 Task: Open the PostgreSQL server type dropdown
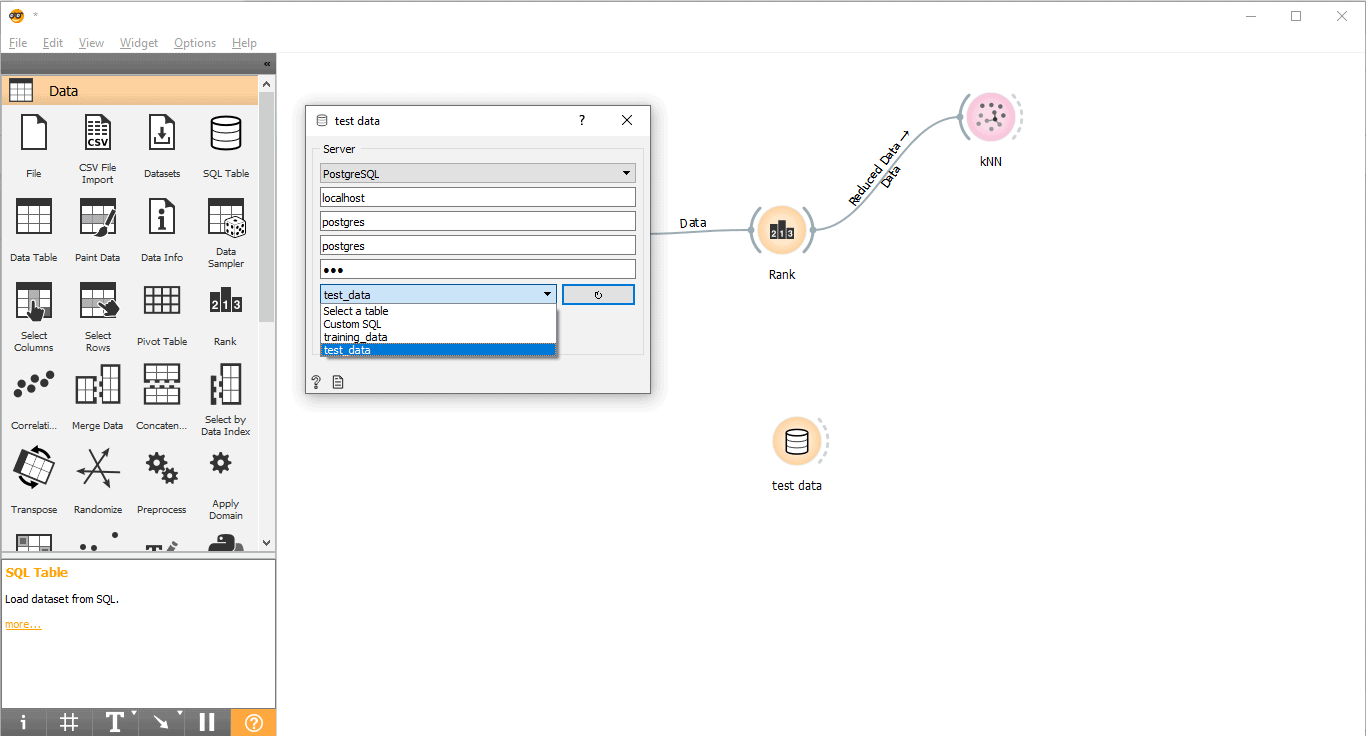(x=478, y=174)
